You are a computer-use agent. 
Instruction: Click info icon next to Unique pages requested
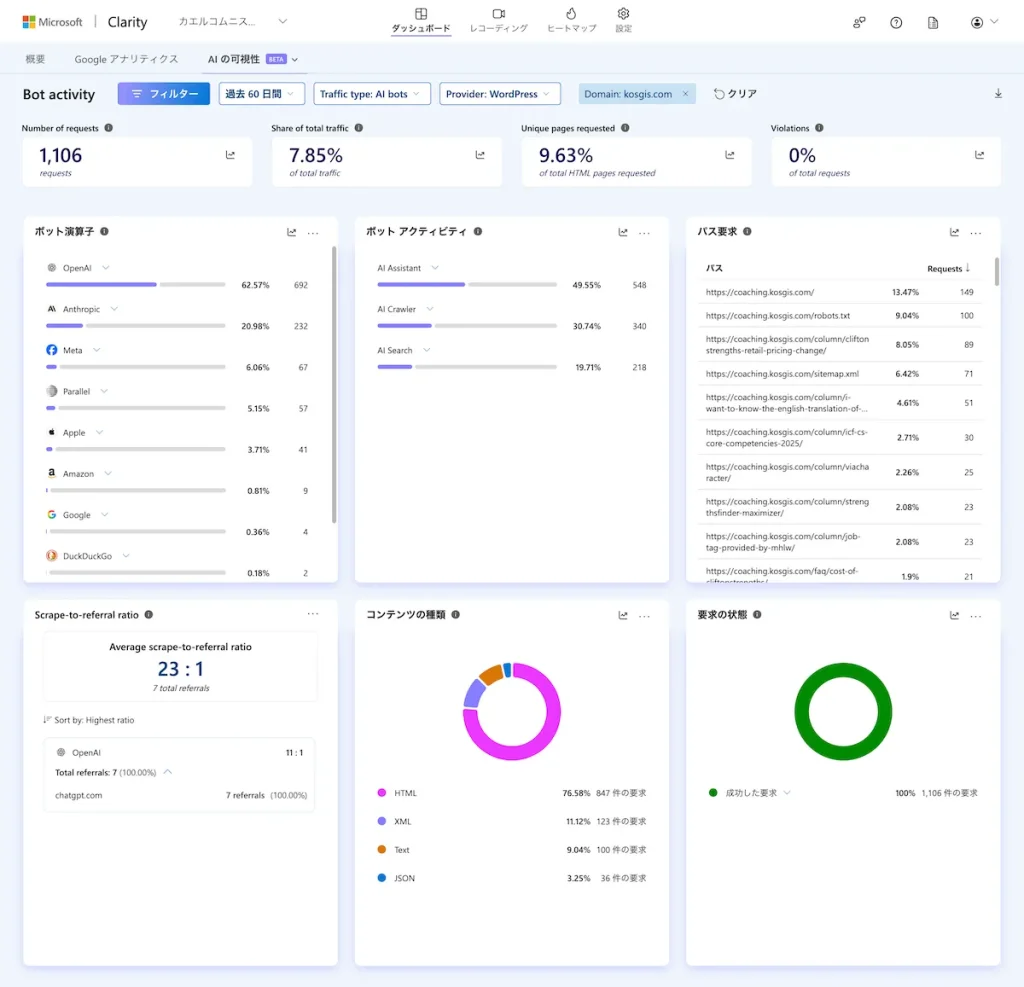(x=625, y=128)
